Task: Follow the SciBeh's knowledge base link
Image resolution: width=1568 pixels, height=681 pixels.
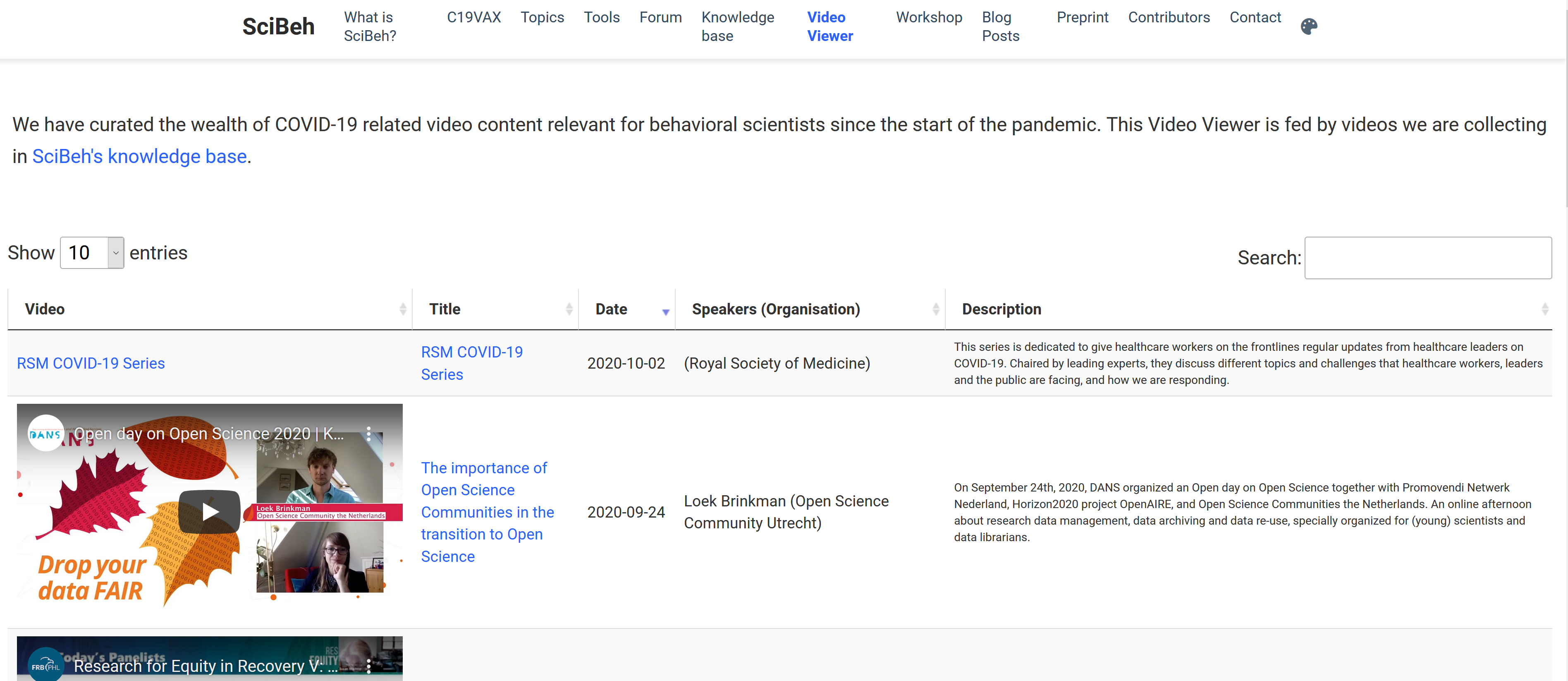Action: coord(139,156)
